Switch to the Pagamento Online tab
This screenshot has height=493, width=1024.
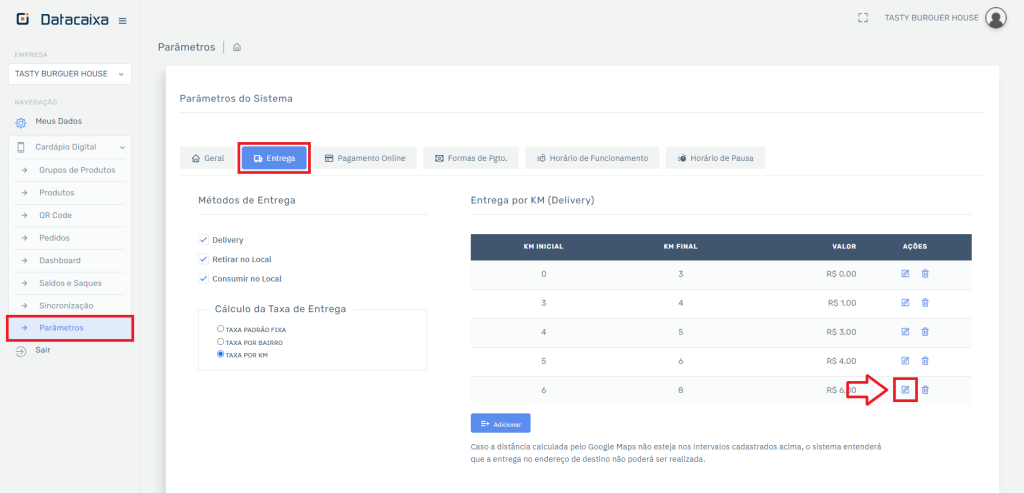365,158
